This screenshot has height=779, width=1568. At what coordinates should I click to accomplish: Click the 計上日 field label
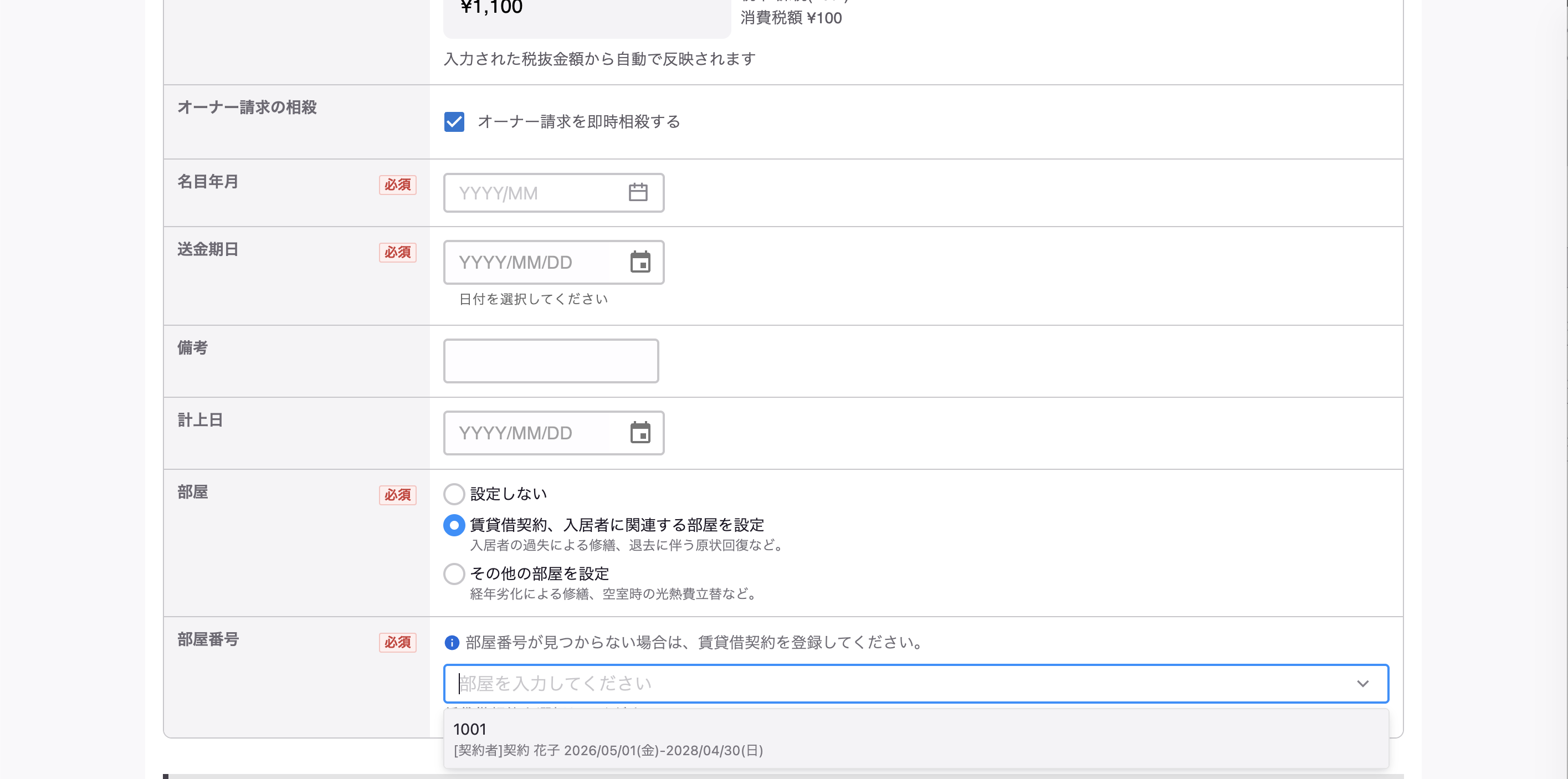(x=200, y=420)
